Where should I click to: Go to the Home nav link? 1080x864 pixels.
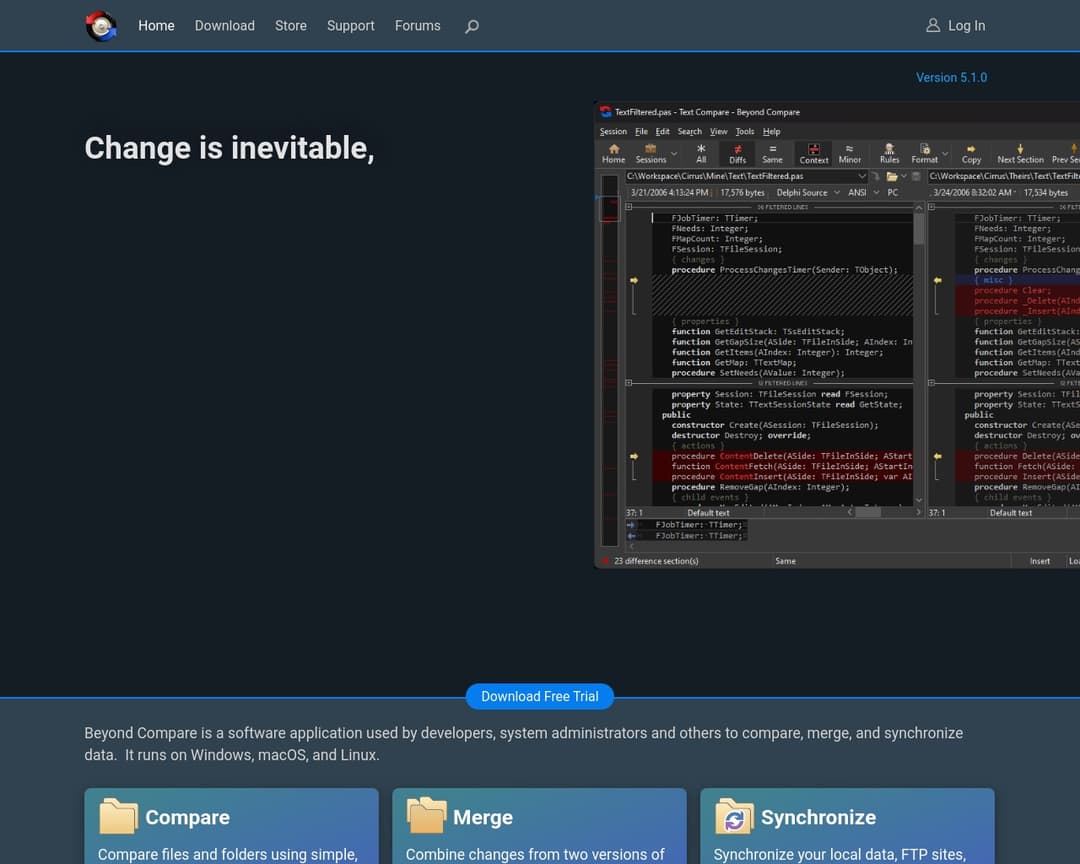tap(156, 25)
